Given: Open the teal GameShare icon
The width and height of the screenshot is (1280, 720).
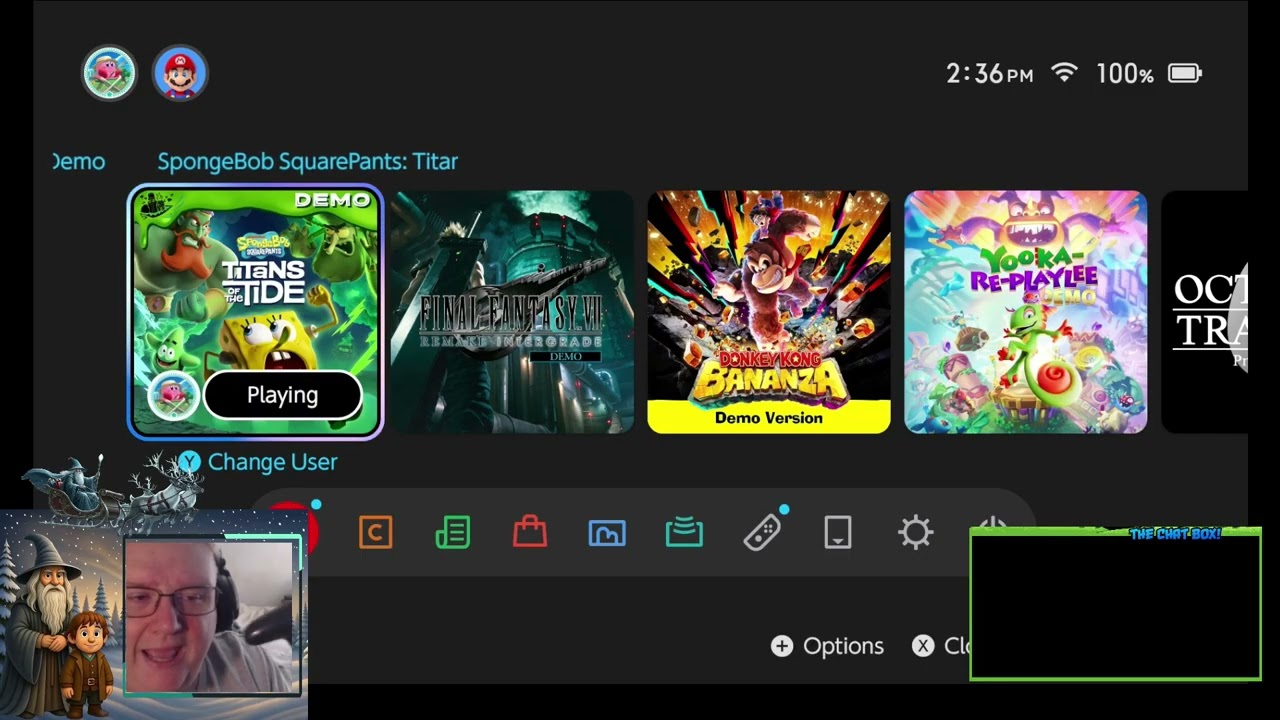Looking at the screenshot, I should 684,533.
